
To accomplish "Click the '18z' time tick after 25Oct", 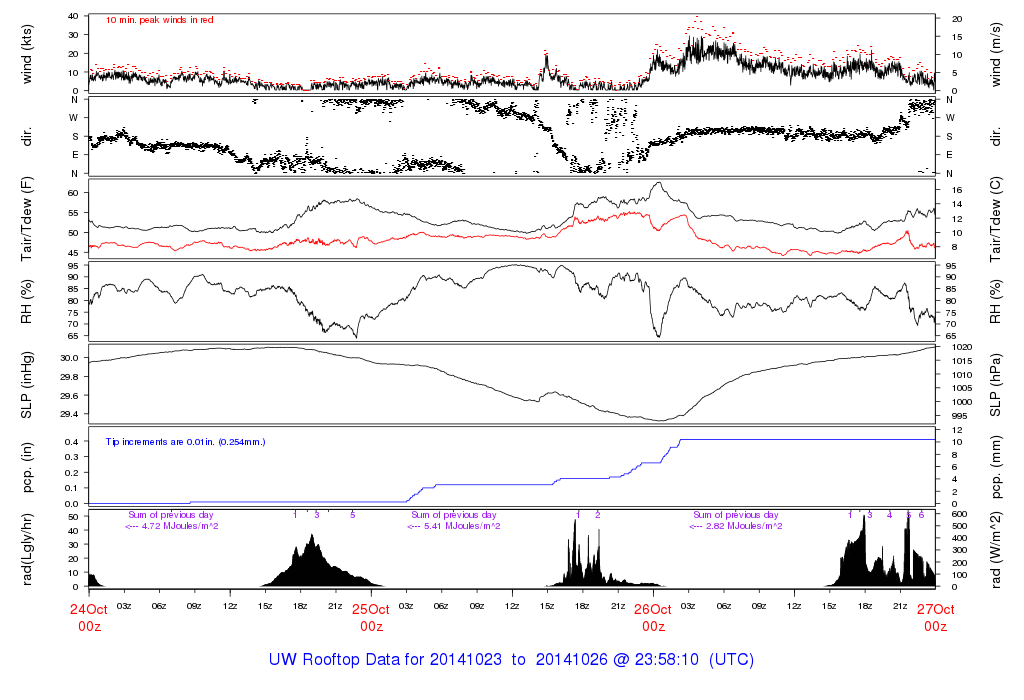I will (x=583, y=606).
